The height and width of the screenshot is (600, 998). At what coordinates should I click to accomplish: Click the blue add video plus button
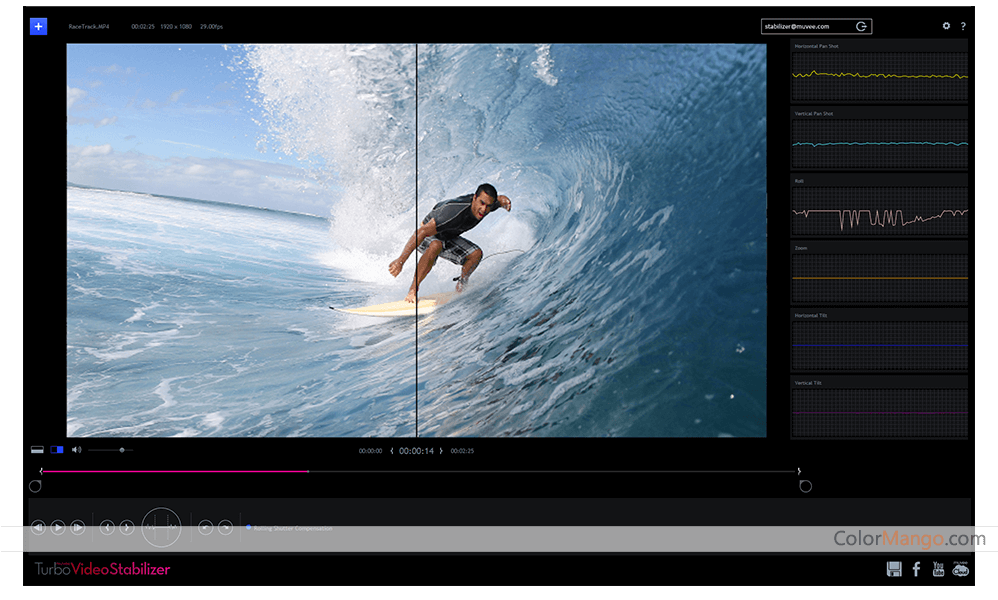(x=38, y=26)
